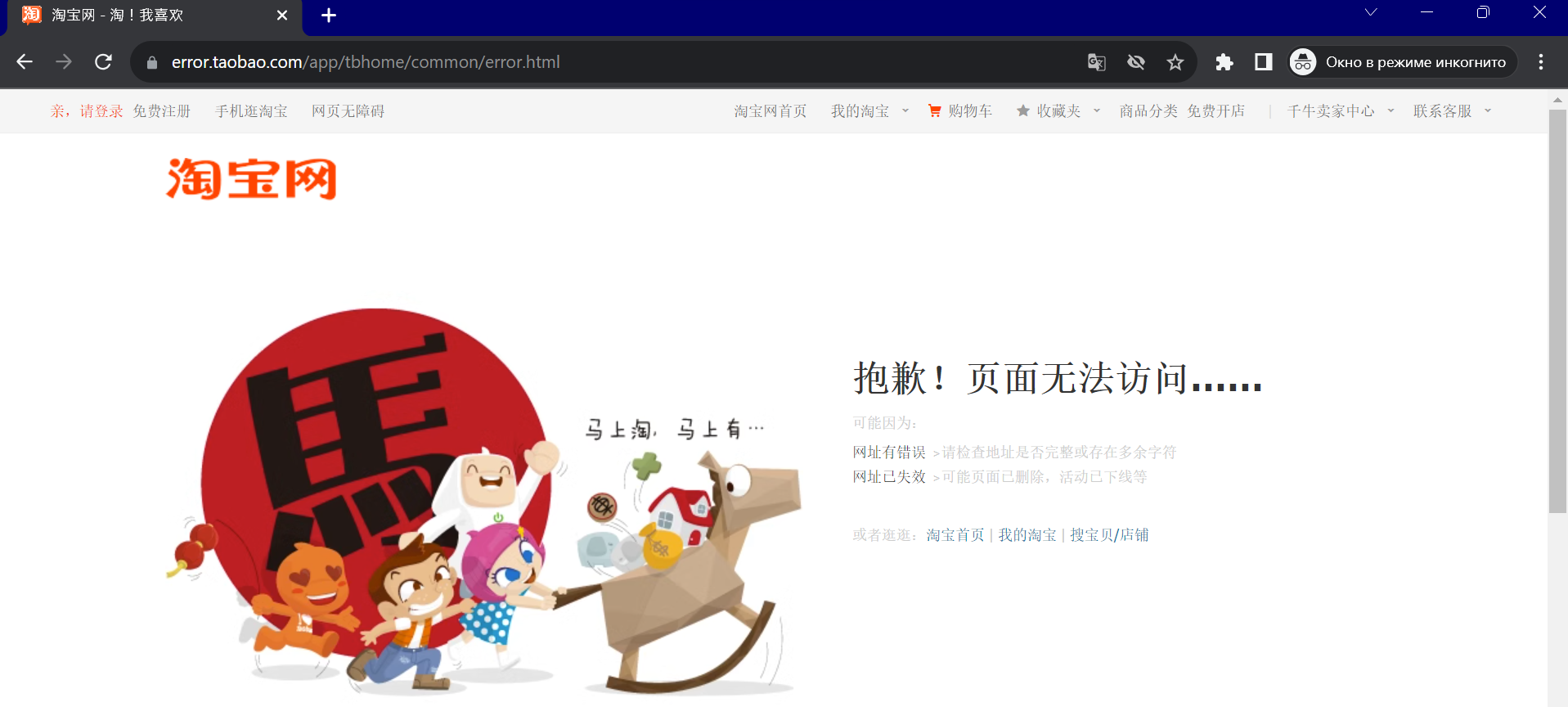Open the tab search chevron in title bar

(x=1371, y=12)
